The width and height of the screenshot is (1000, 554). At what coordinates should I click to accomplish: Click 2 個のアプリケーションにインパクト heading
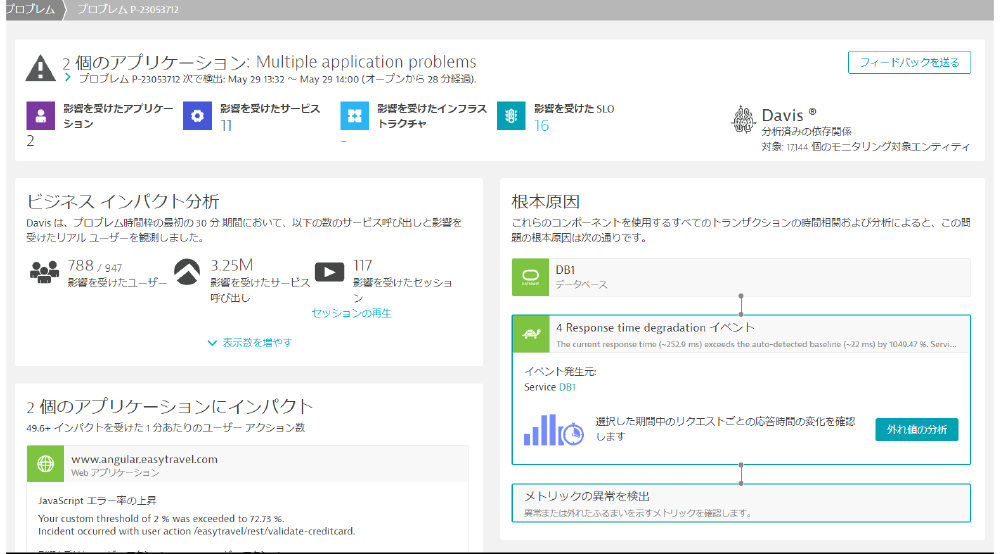pyautogui.click(x=170, y=406)
